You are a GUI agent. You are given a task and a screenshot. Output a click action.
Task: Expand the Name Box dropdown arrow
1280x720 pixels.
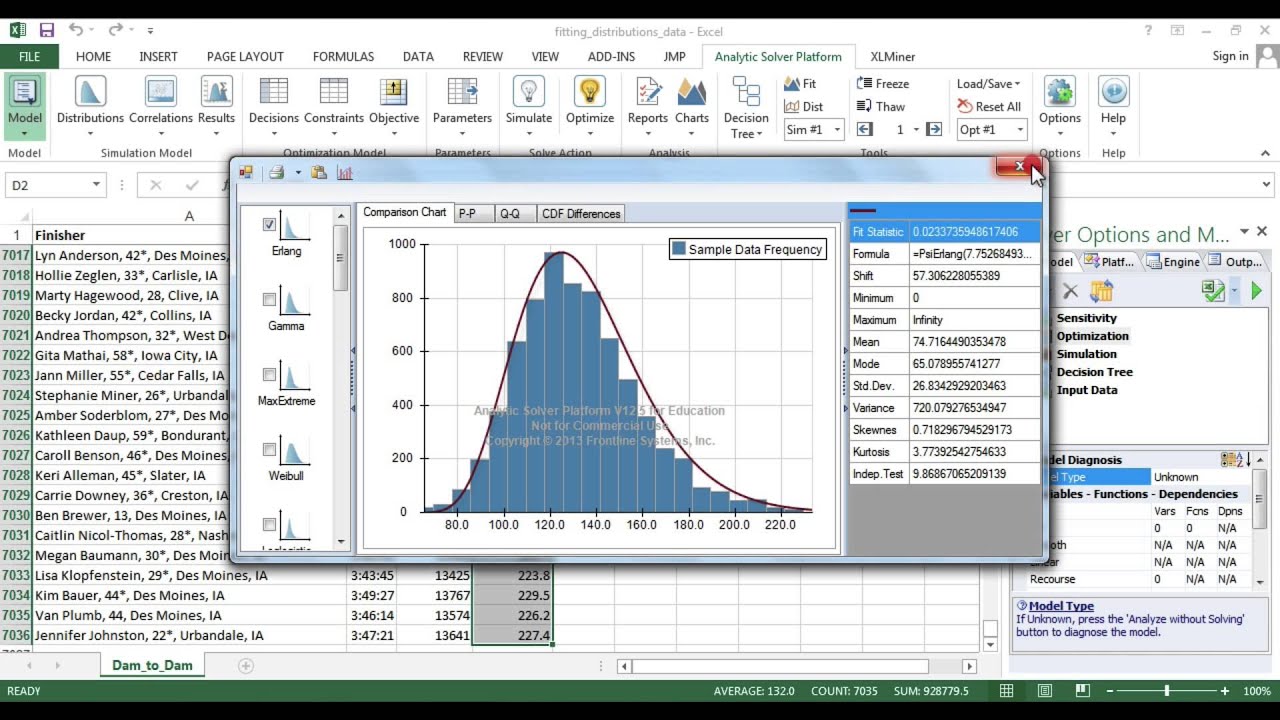point(96,184)
